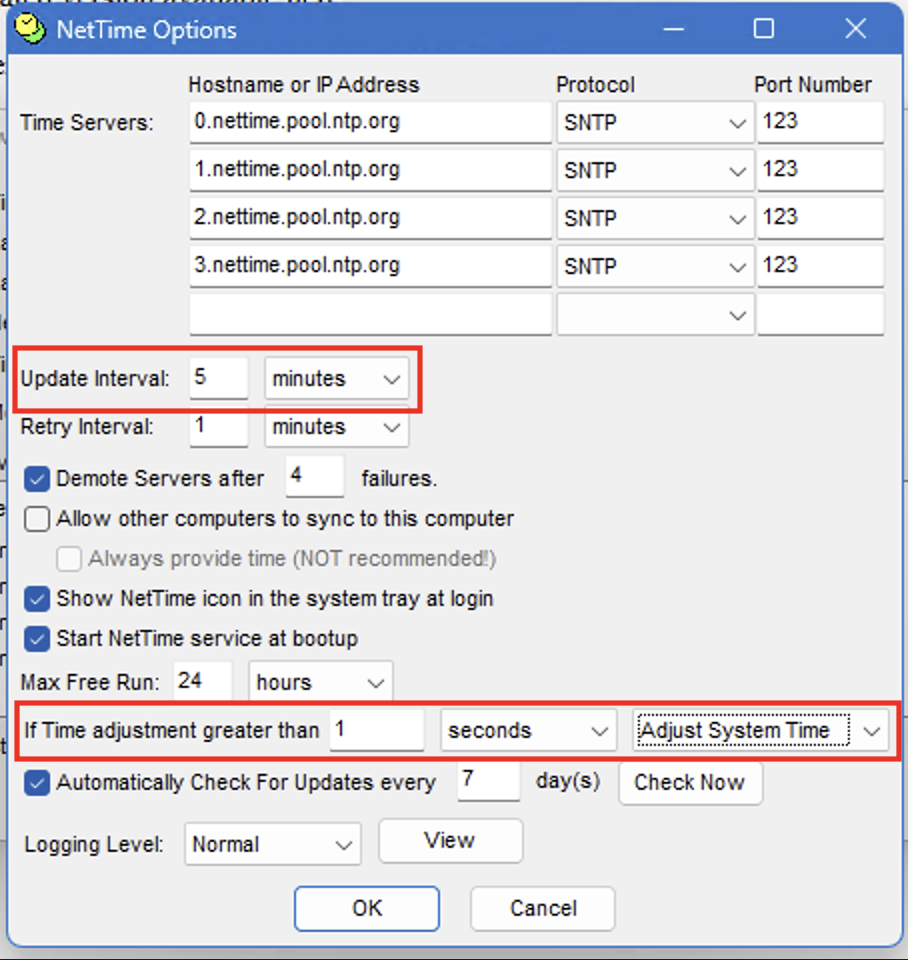Click port number field for 0.nettime server

click(820, 122)
